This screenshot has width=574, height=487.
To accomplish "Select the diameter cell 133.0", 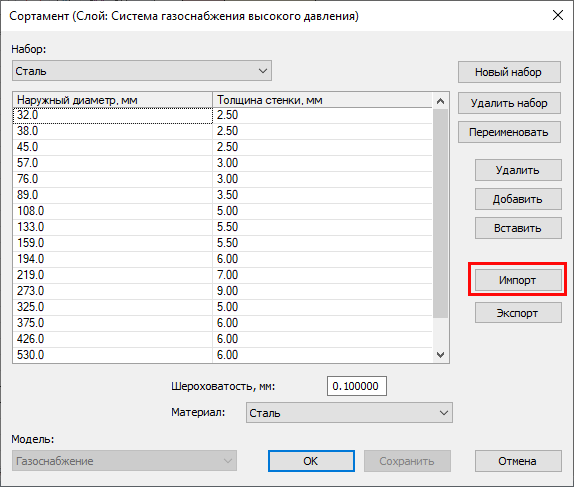I will [x=113, y=227].
